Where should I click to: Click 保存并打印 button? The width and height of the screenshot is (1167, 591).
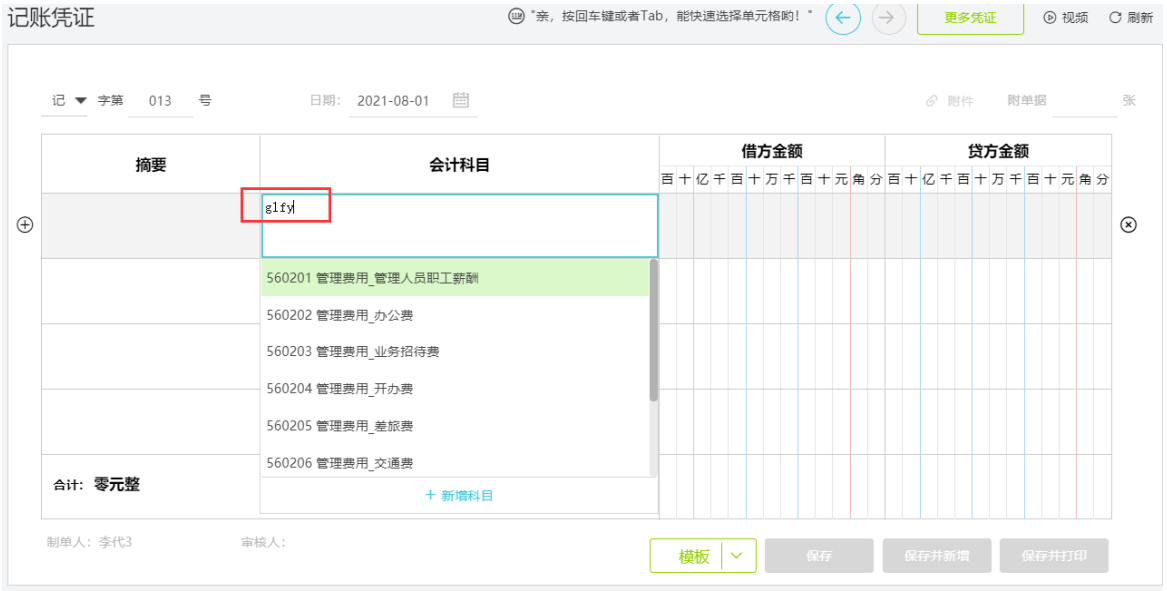pos(1054,555)
